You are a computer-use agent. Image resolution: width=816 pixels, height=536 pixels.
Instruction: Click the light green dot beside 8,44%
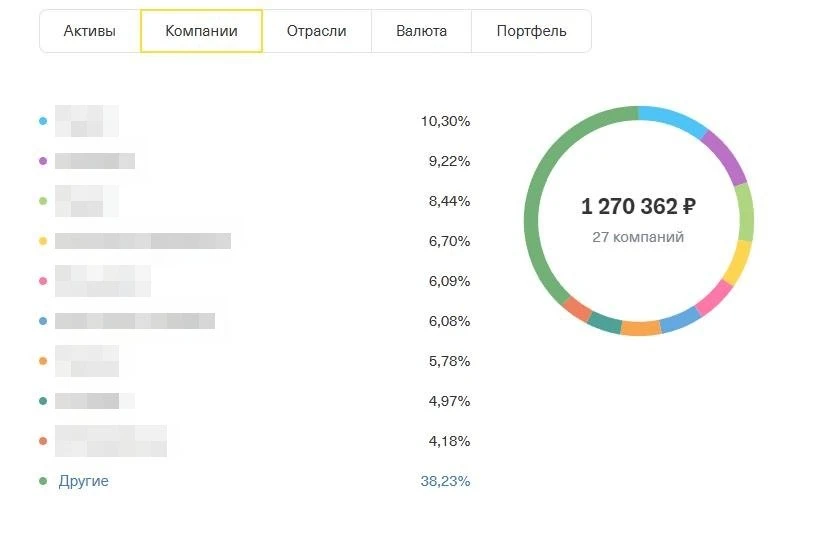pos(43,201)
